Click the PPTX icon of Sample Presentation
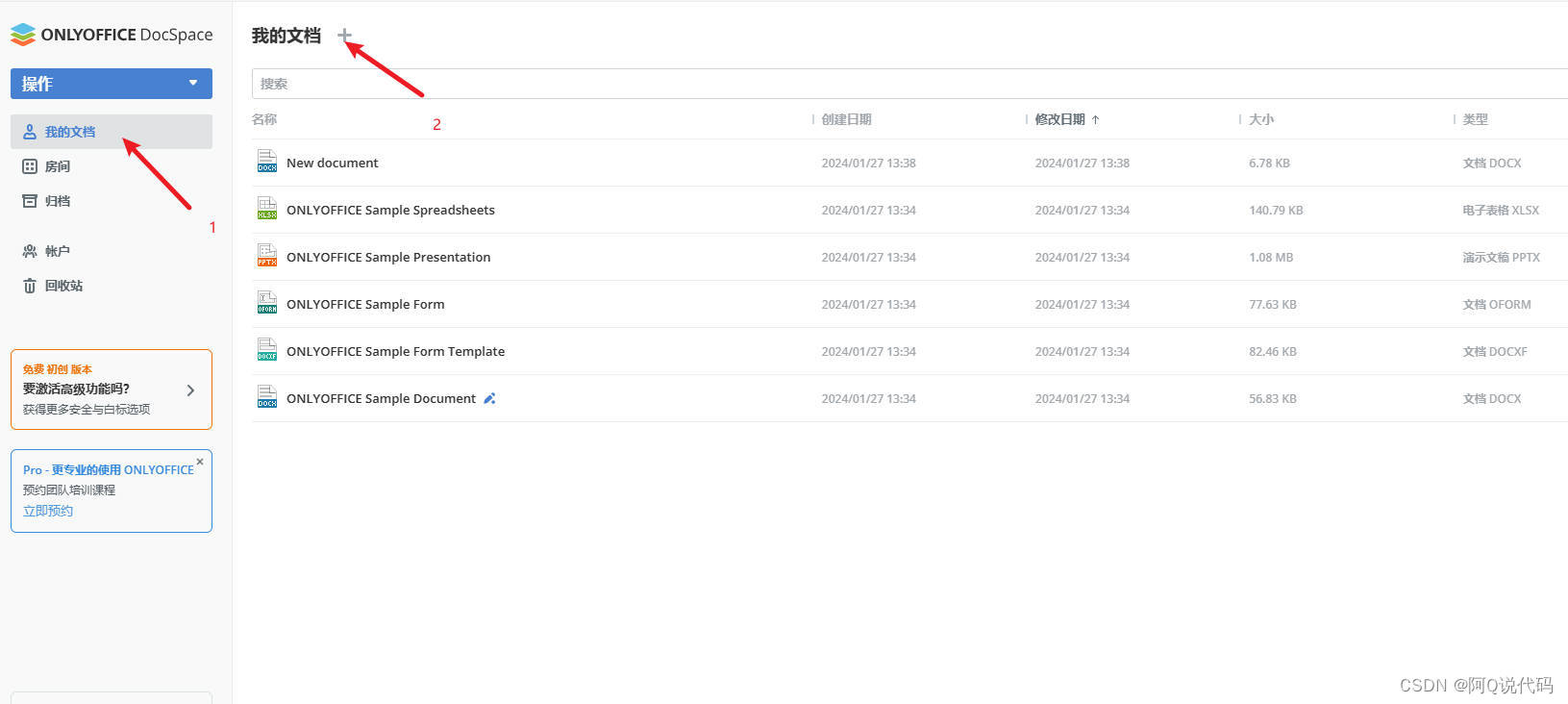1568x704 pixels. (x=266, y=256)
